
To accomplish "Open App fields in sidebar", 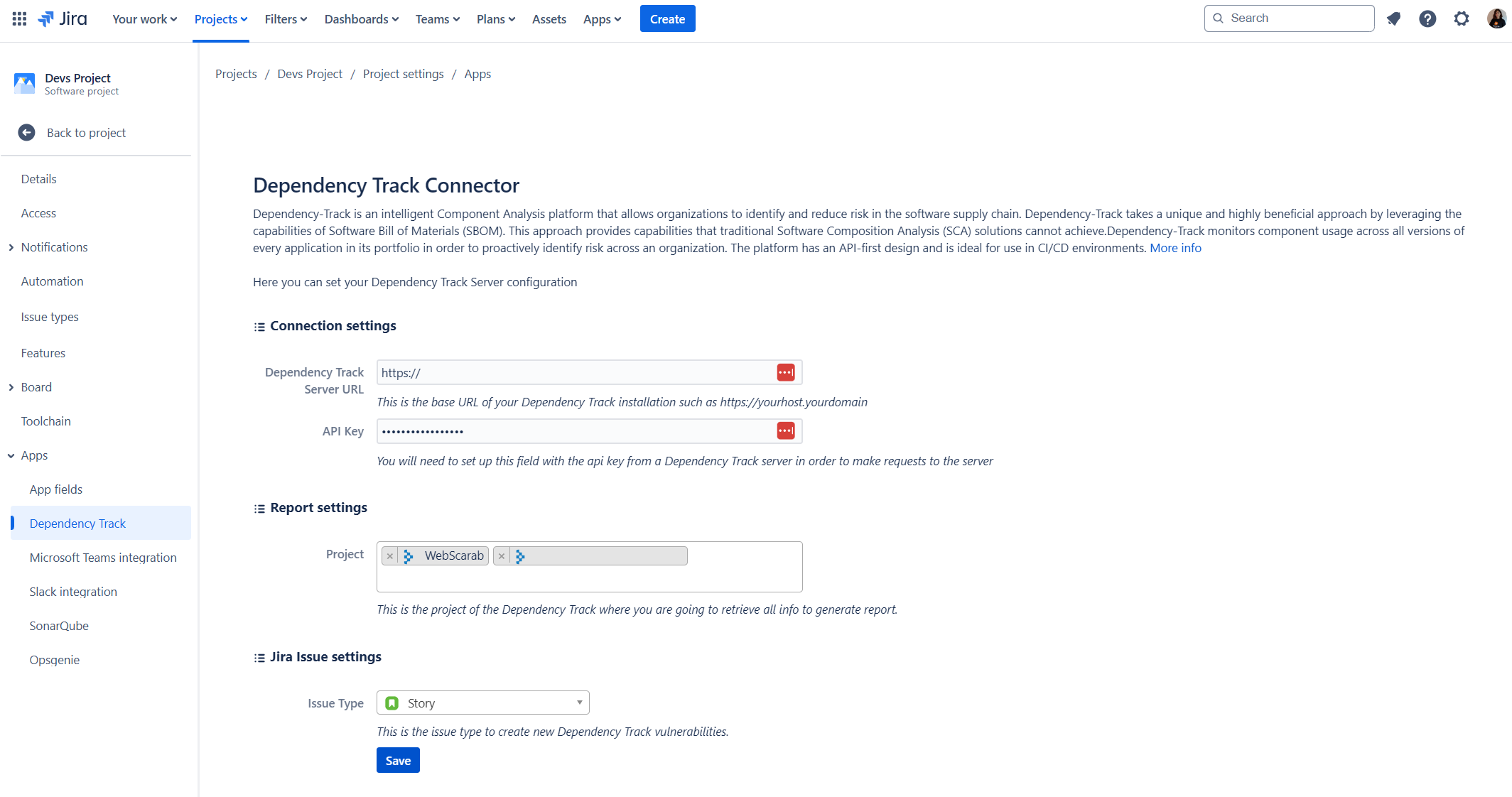I will point(56,489).
